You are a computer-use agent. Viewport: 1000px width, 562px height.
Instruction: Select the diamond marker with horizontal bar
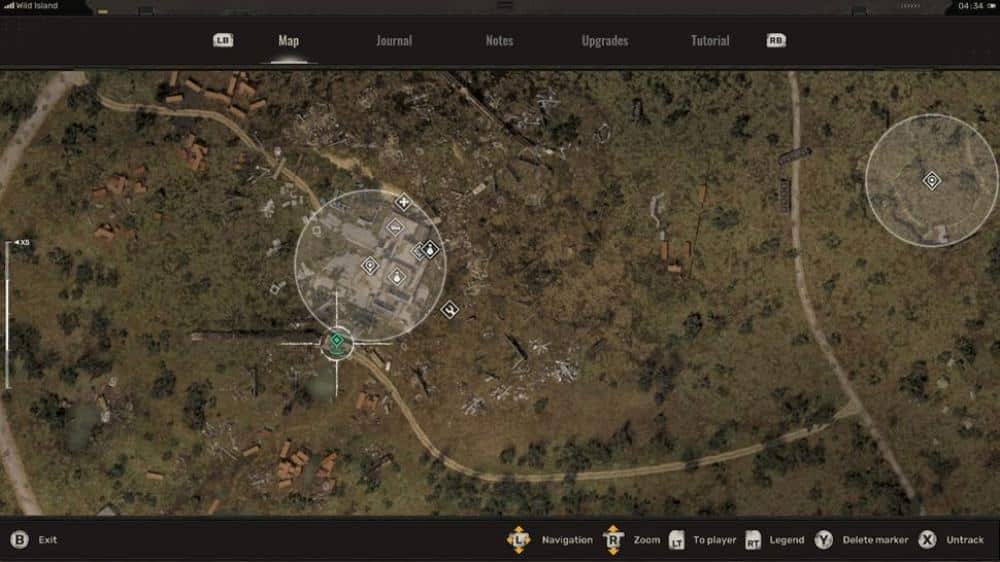(395, 226)
